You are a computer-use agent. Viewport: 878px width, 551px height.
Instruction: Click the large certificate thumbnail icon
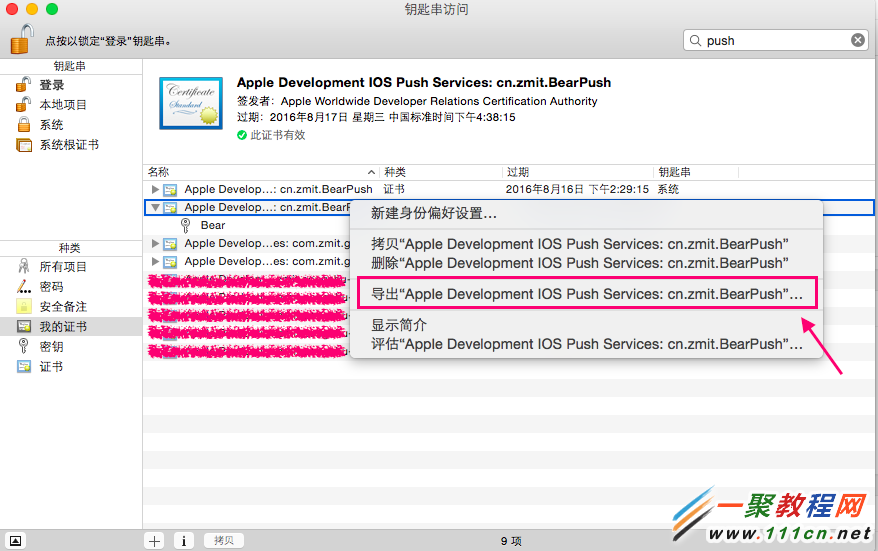coord(191,103)
